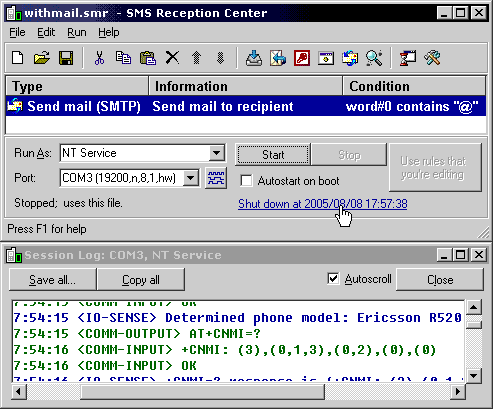Viewport: 493px width, 409px height.
Task: Click the New file toolbar icon
Action: coord(18,58)
